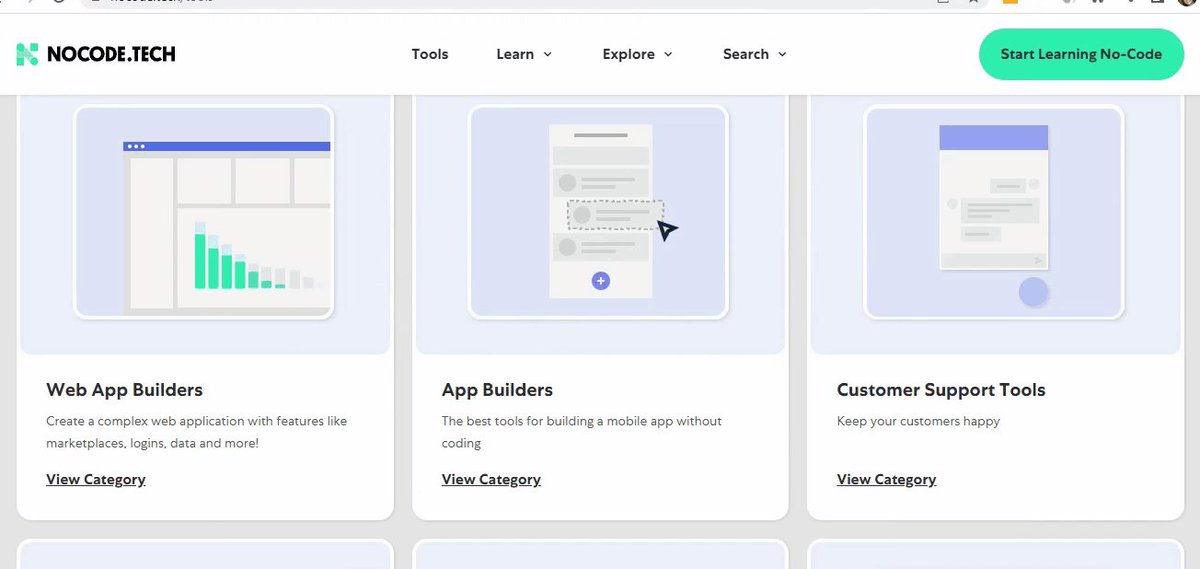Expand the Learn dropdown menu
This screenshot has height=569, width=1200.
coord(524,54)
